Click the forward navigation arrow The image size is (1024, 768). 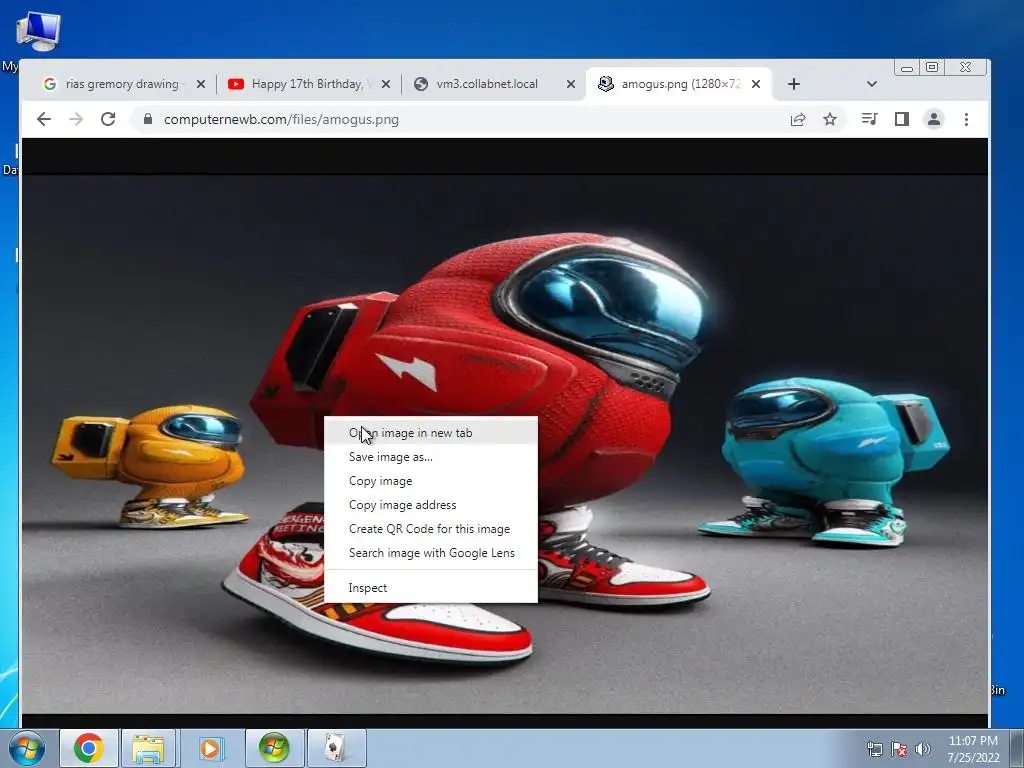[x=76, y=119]
